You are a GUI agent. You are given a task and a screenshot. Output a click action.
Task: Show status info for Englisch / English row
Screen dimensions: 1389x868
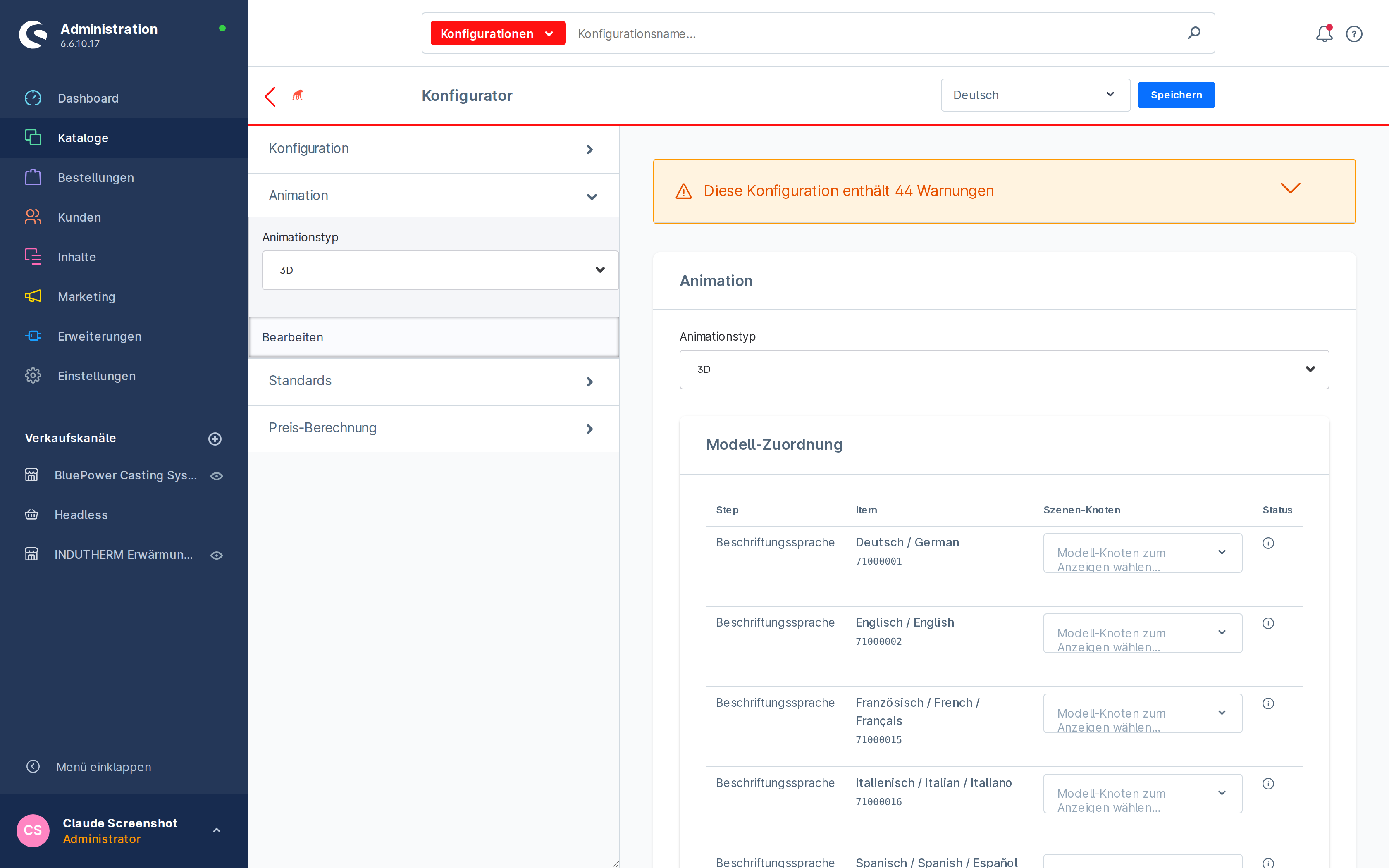[1268, 623]
